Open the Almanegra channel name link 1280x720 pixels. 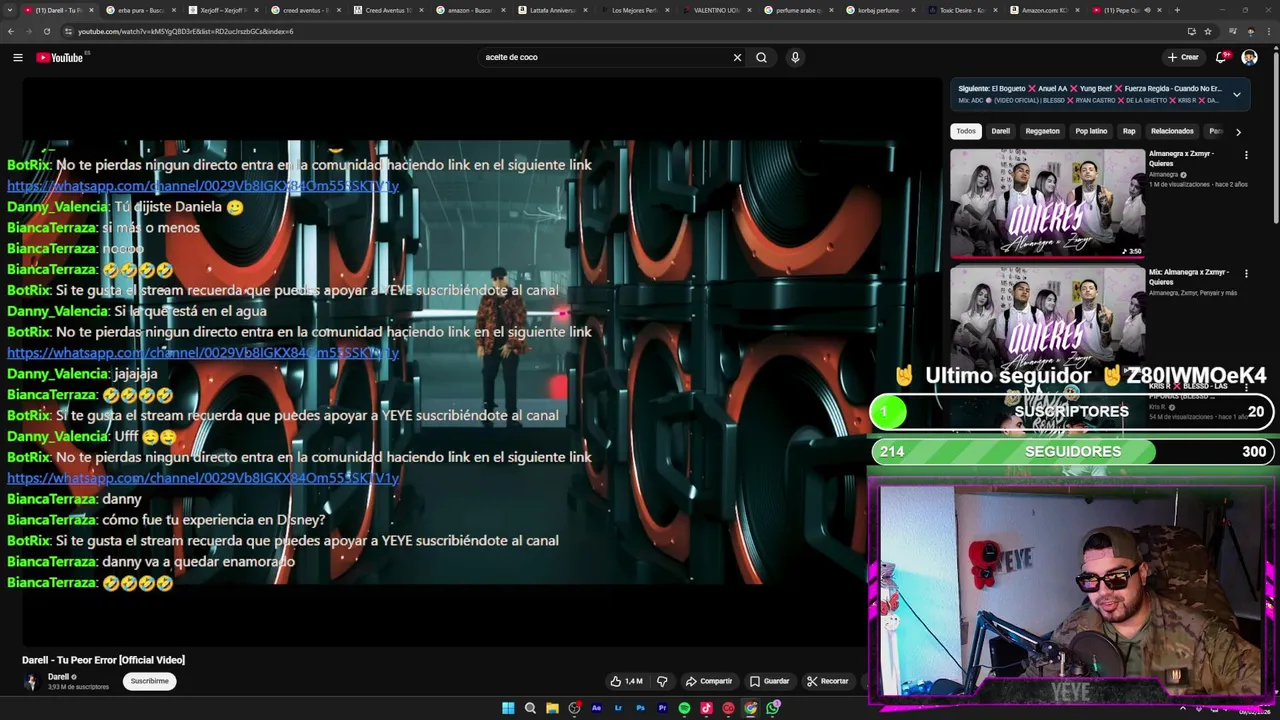1163,175
